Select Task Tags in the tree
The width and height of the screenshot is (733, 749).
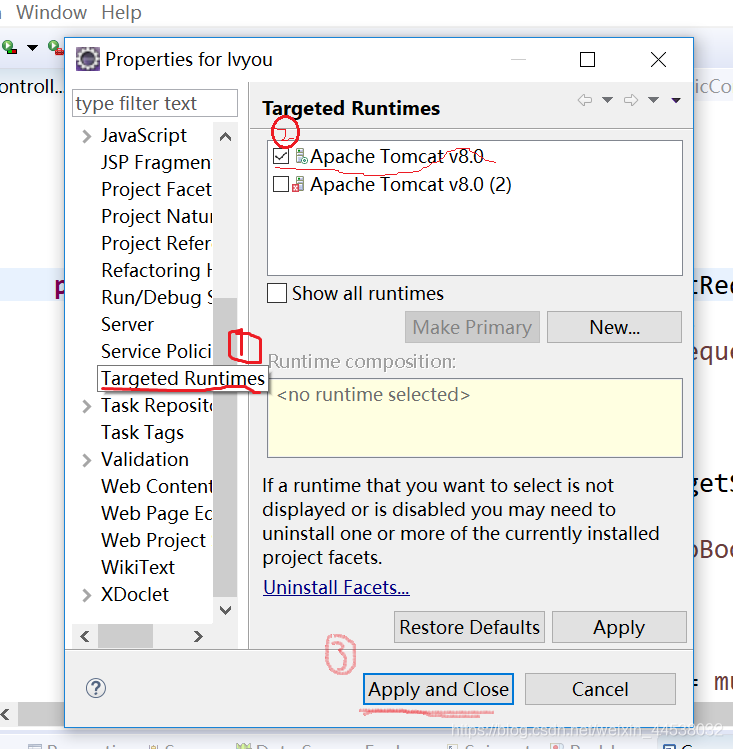click(142, 433)
